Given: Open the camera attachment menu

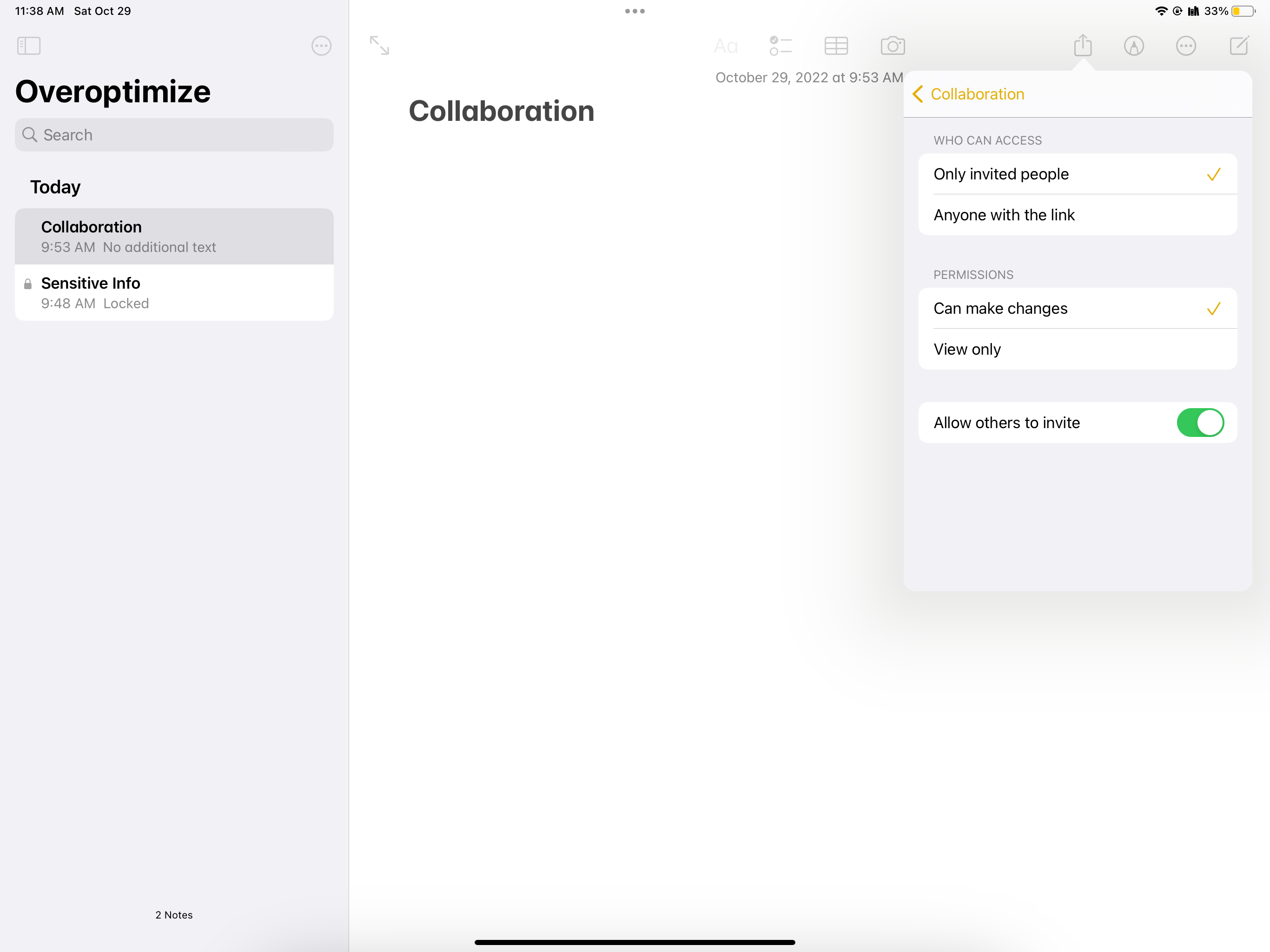Looking at the screenshot, I should 892,46.
